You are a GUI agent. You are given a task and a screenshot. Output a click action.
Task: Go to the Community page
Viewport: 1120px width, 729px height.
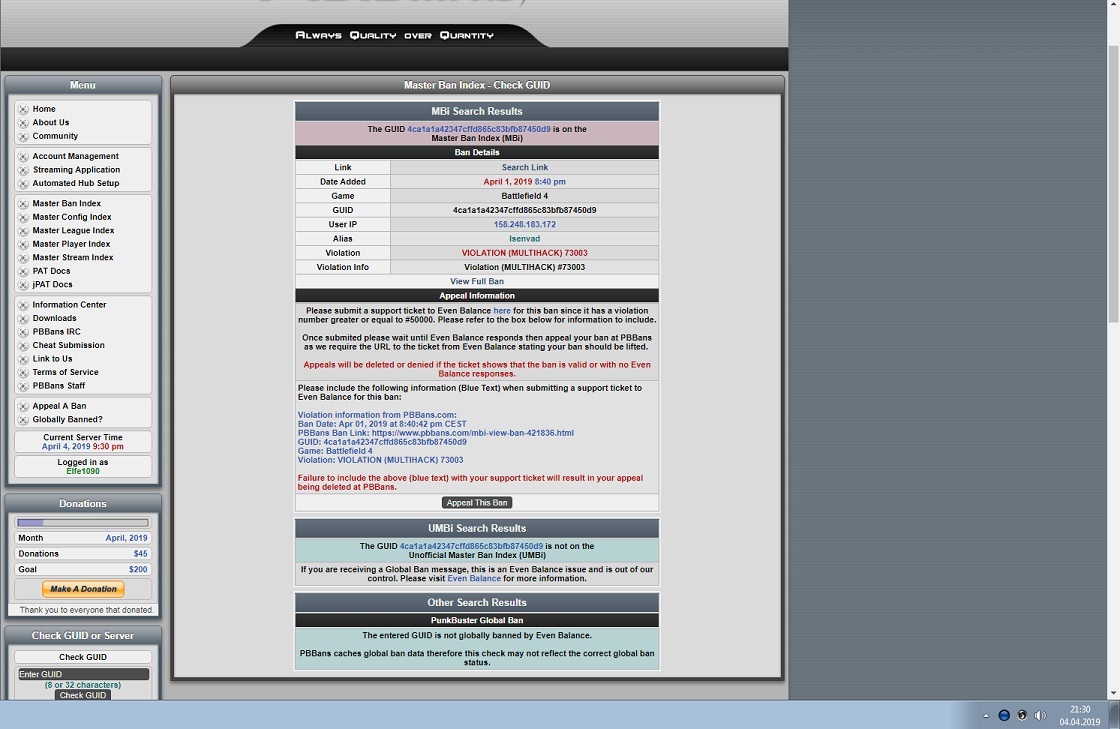click(x=55, y=136)
